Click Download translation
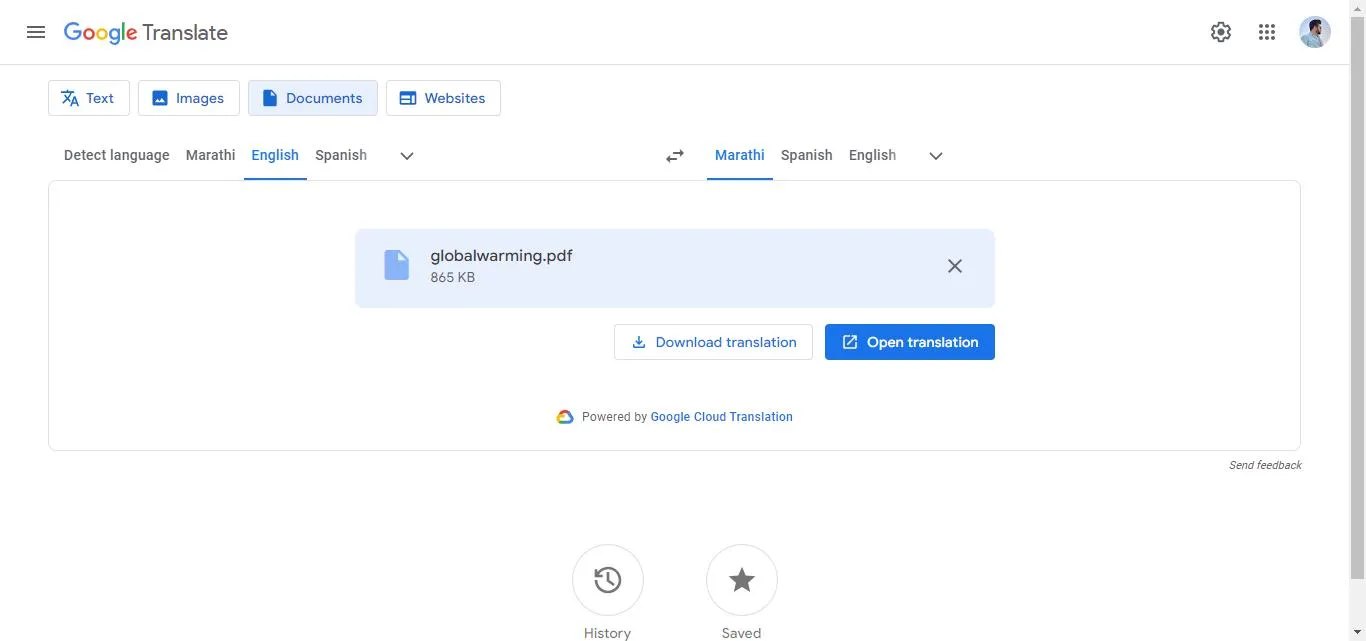Image resolution: width=1366 pixels, height=641 pixels. coord(713,341)
